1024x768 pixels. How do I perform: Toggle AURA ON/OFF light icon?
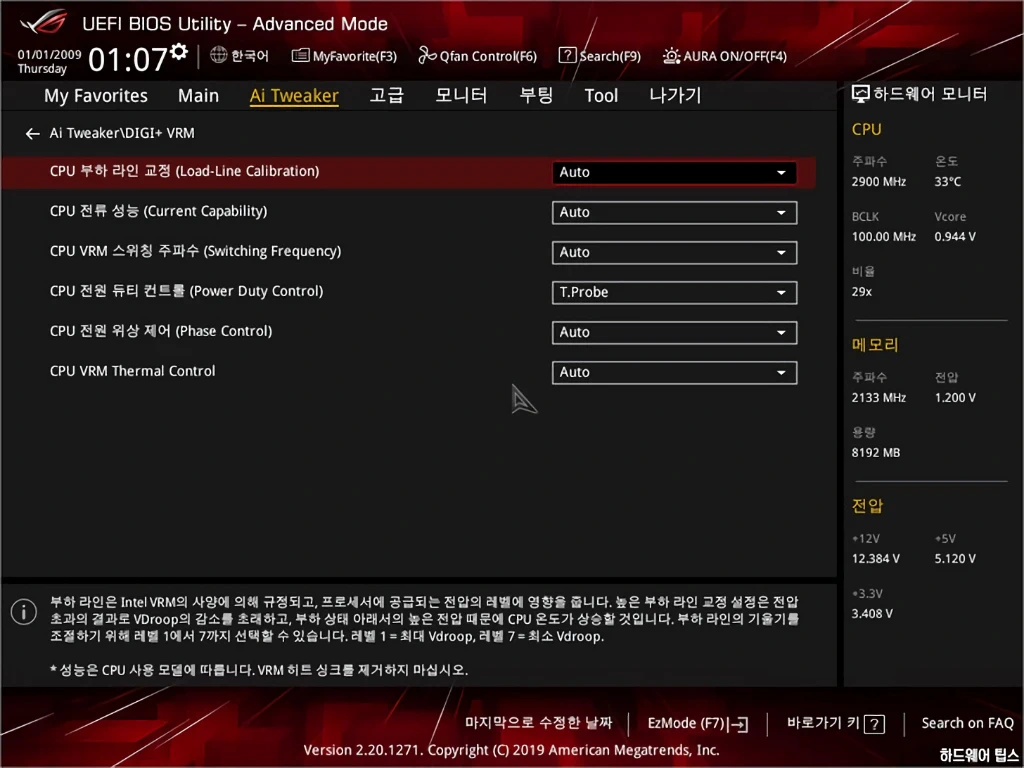click(671, 56)
